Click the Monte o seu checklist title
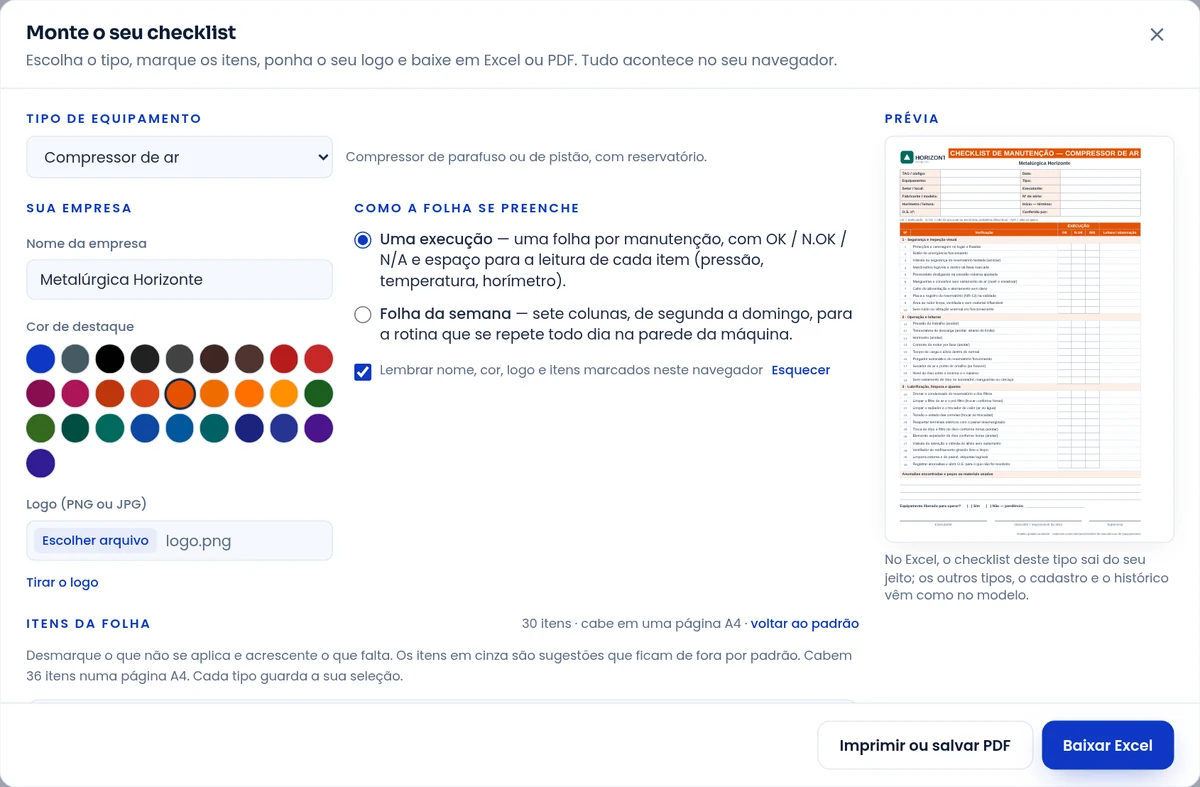 (x=131, y=33)
